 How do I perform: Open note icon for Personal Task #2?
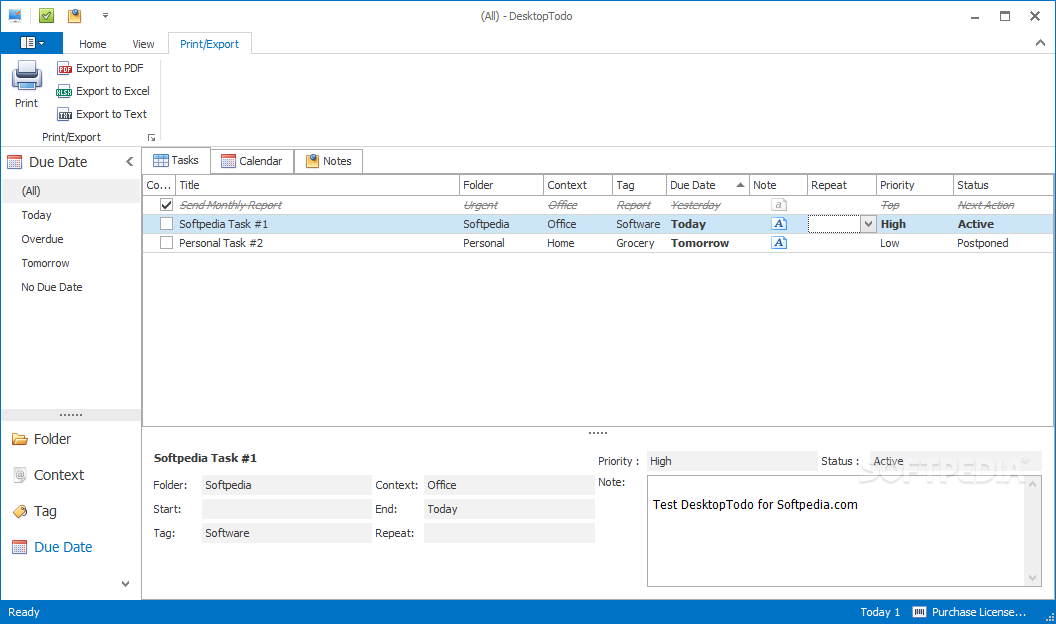779,242
